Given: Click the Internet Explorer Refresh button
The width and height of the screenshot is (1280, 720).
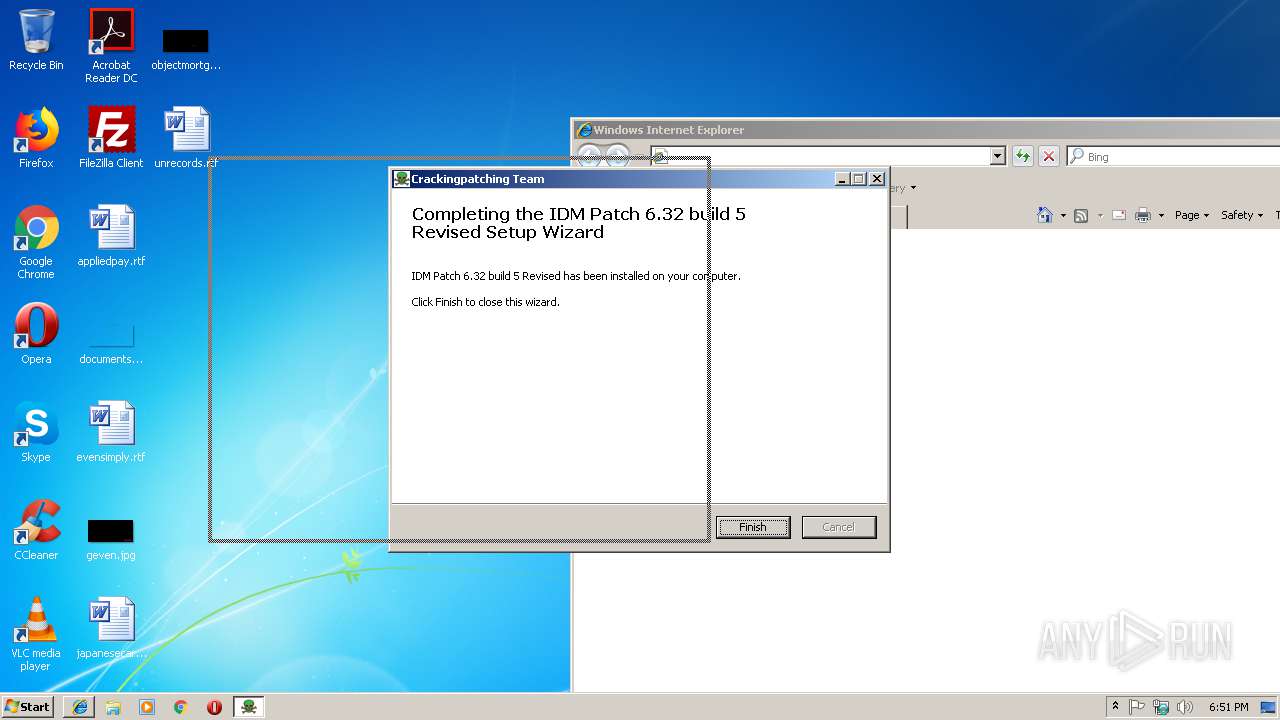Looking at the screenshot, I should (1022, 156).
